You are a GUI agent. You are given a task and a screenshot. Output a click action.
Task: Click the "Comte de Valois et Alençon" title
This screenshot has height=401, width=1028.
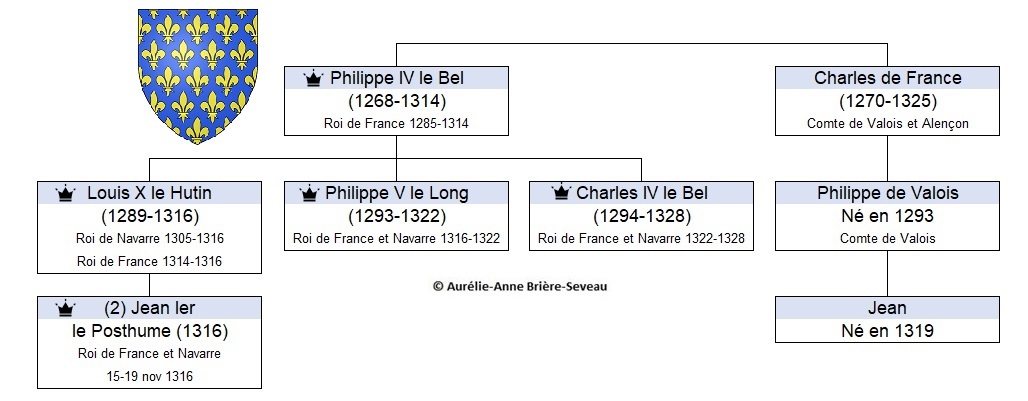[x=888, y=123]
